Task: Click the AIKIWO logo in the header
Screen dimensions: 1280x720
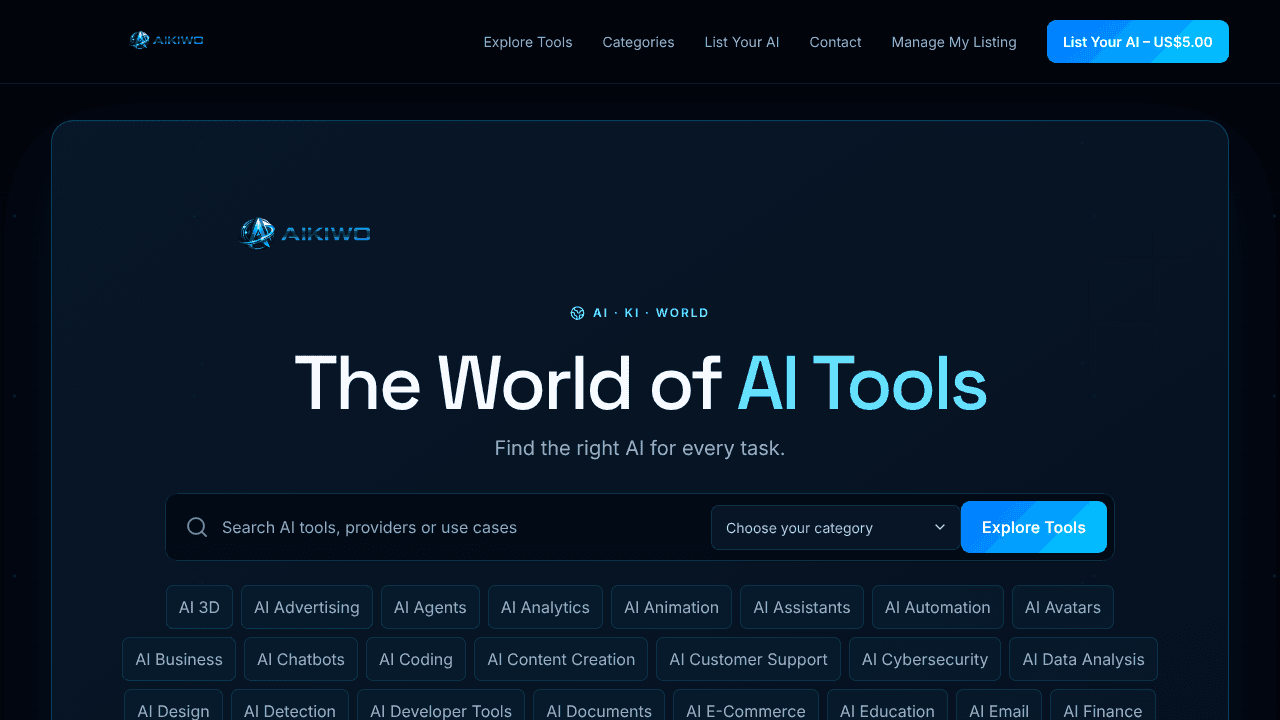Action: coord(167,40)
